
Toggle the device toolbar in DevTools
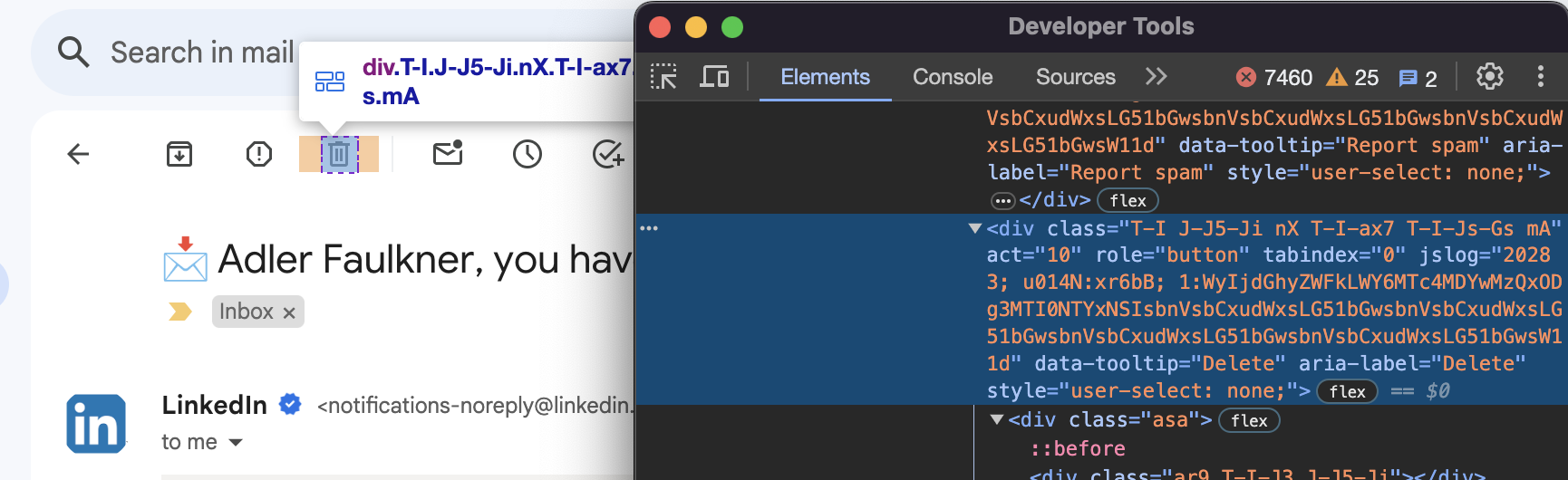(x=714, y=77)
